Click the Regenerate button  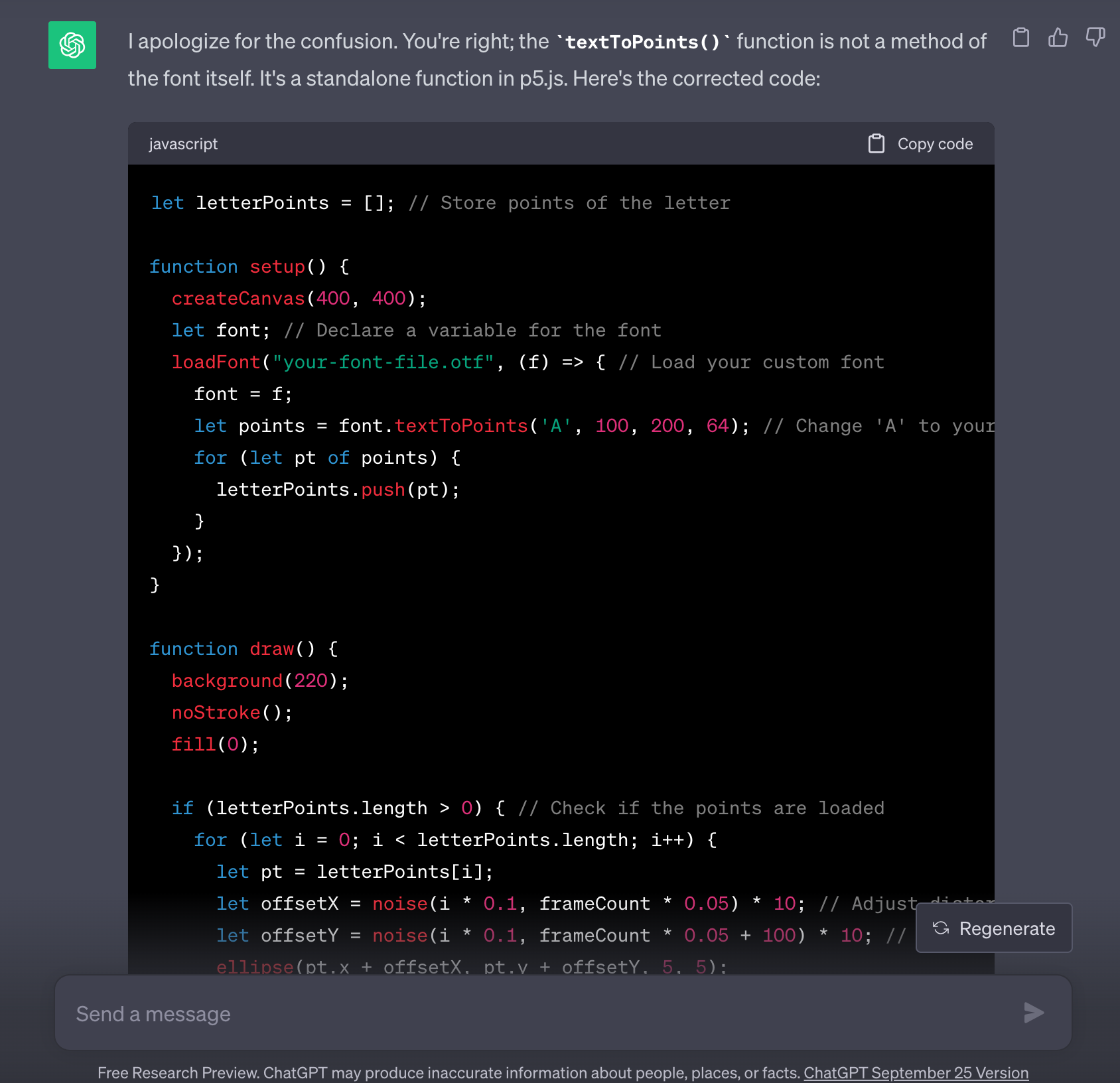coord(994,928)
